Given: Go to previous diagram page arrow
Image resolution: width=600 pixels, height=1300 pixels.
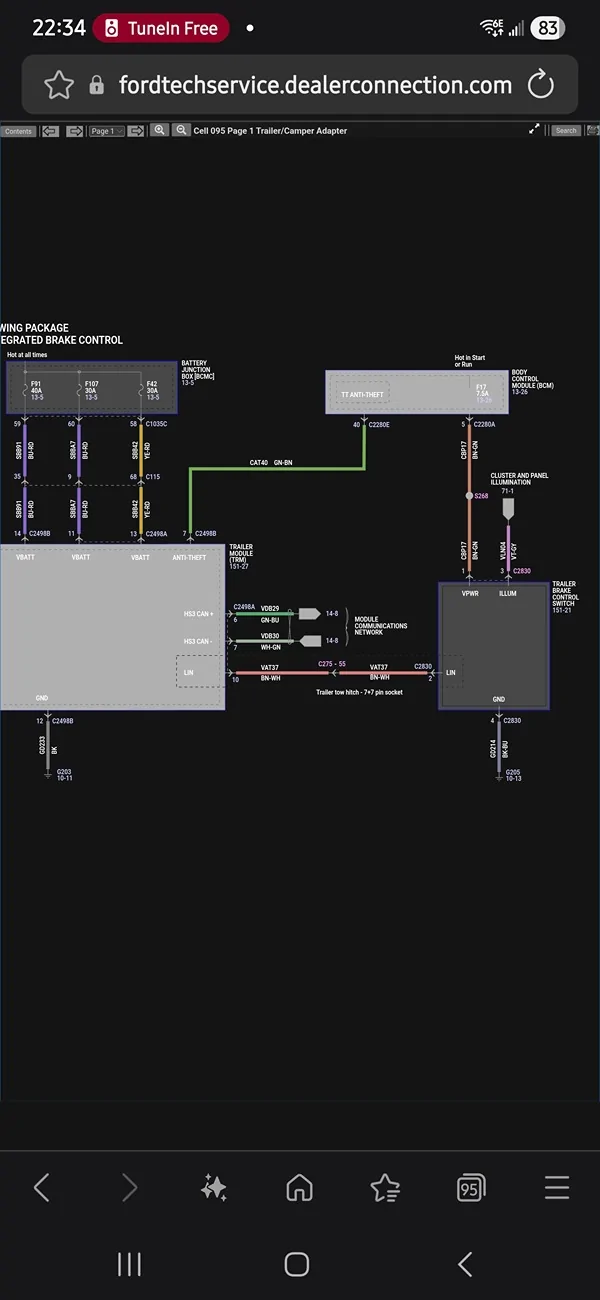Looking at the screenshot, I should click(x=50, y=131).
